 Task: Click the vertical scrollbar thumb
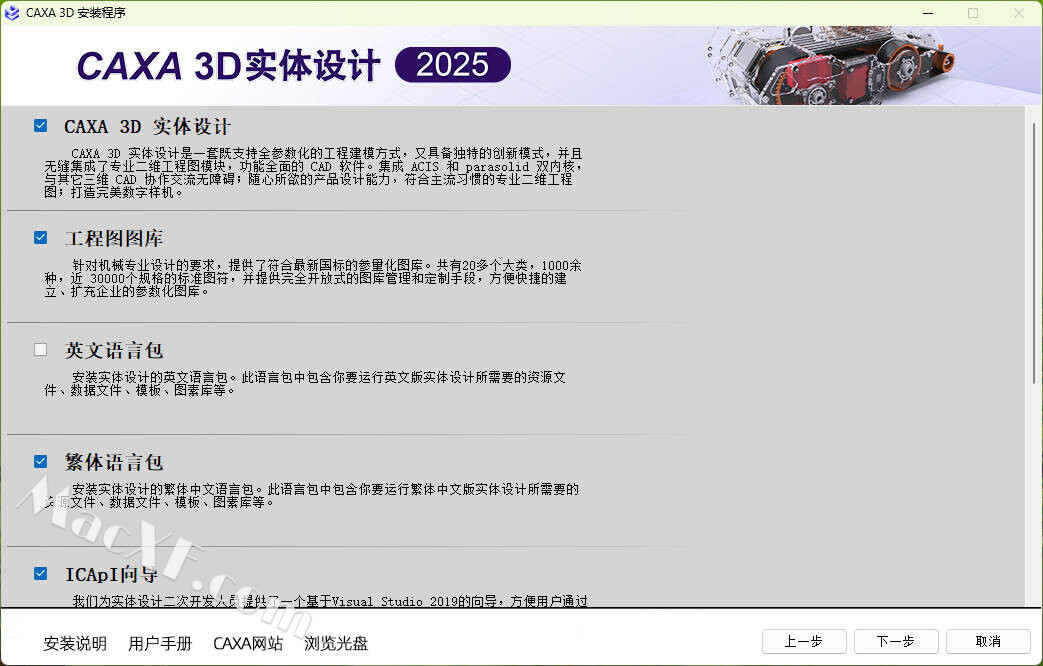point(1034,250)
